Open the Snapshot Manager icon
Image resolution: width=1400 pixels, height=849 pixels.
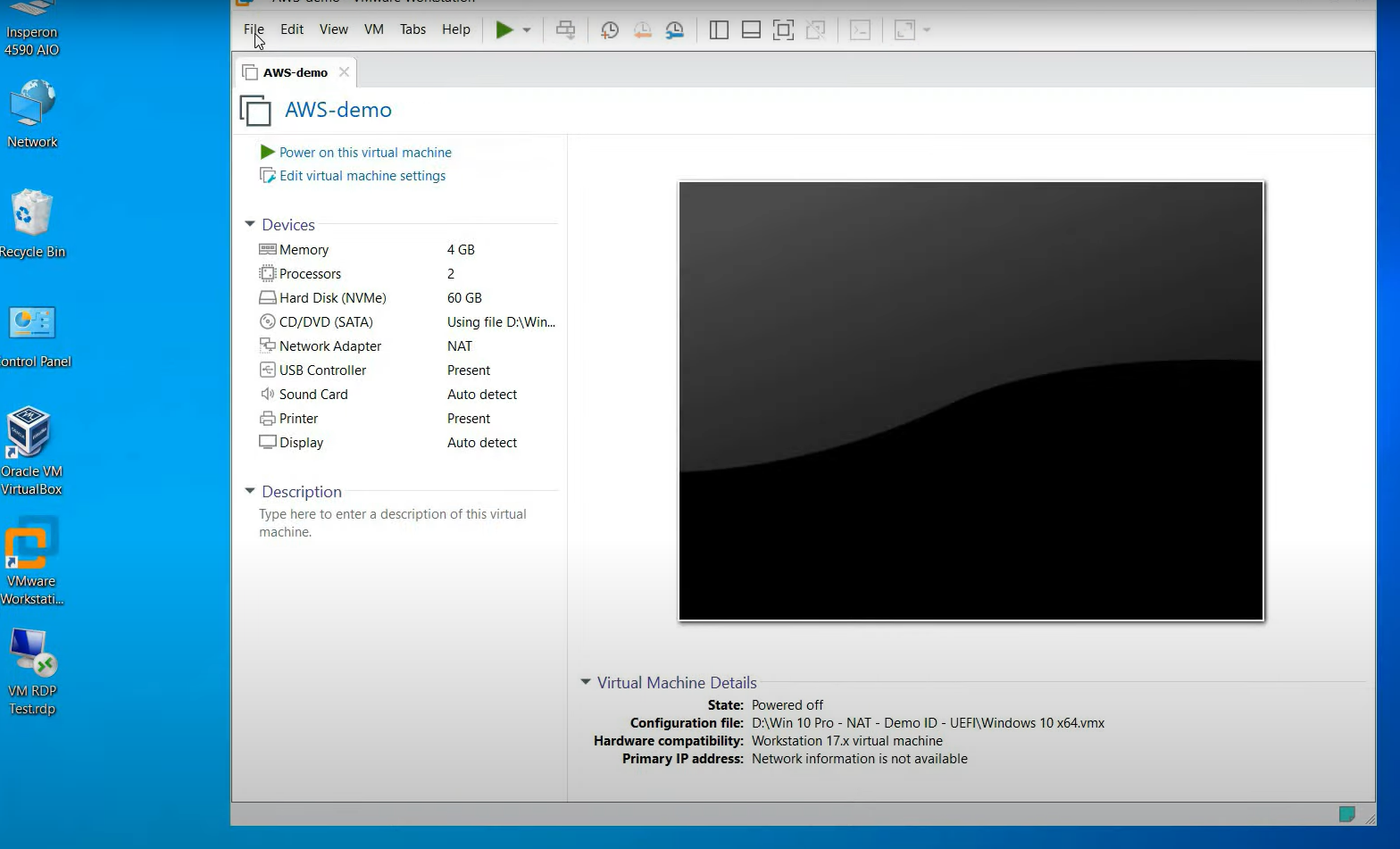click(x=675, y=29)
